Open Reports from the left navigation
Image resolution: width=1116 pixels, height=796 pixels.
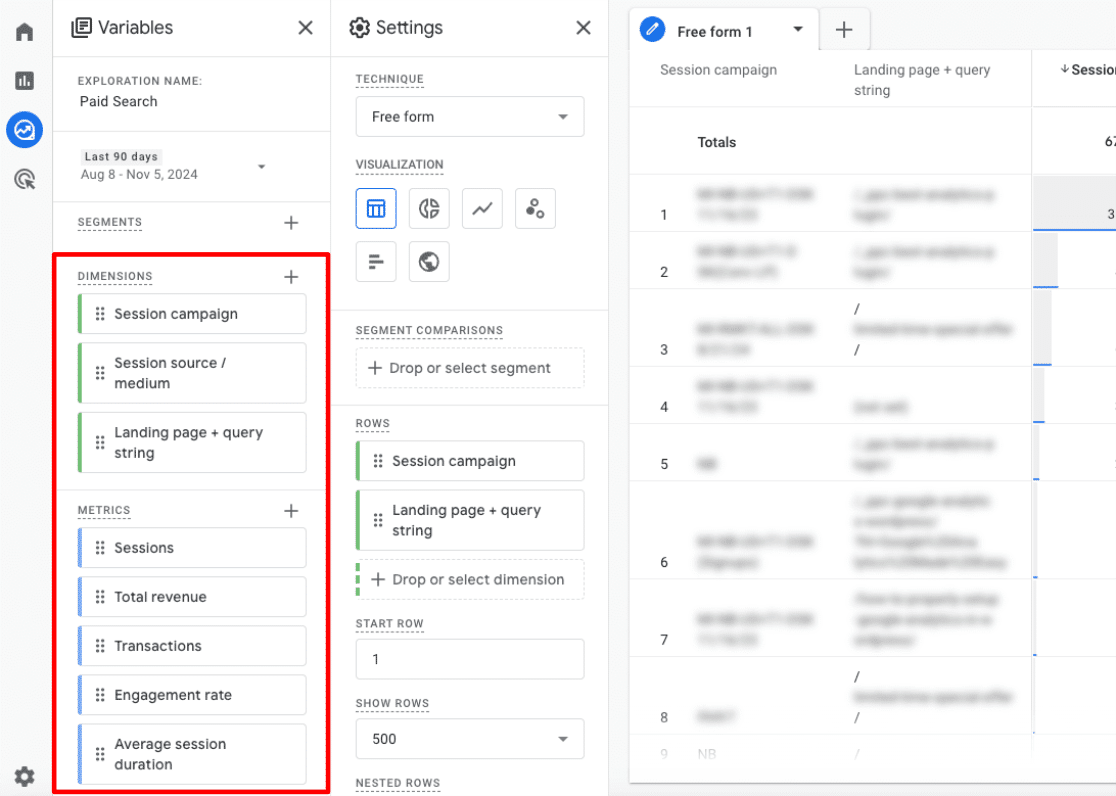(24, 81)
